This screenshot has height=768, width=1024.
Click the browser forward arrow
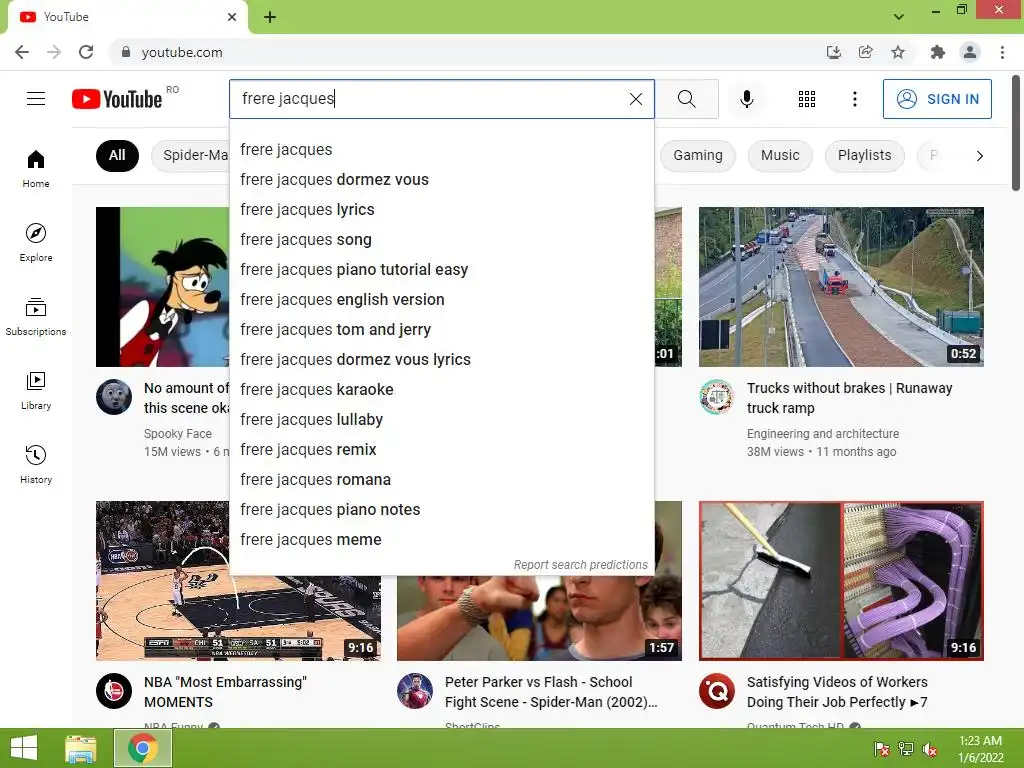coord(54,52)
